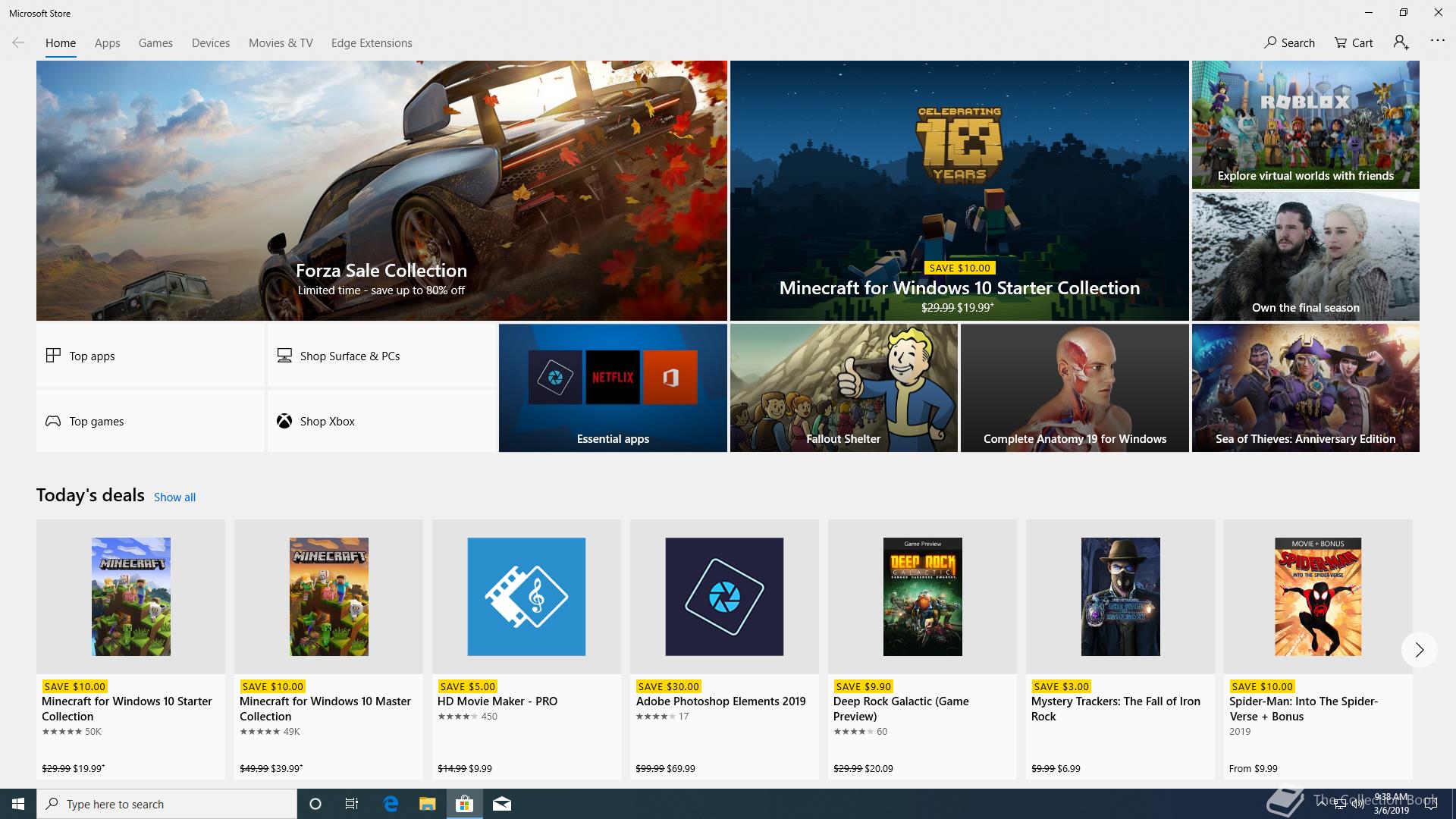Click the Mystery Trackers cover art

(1120, 597)
